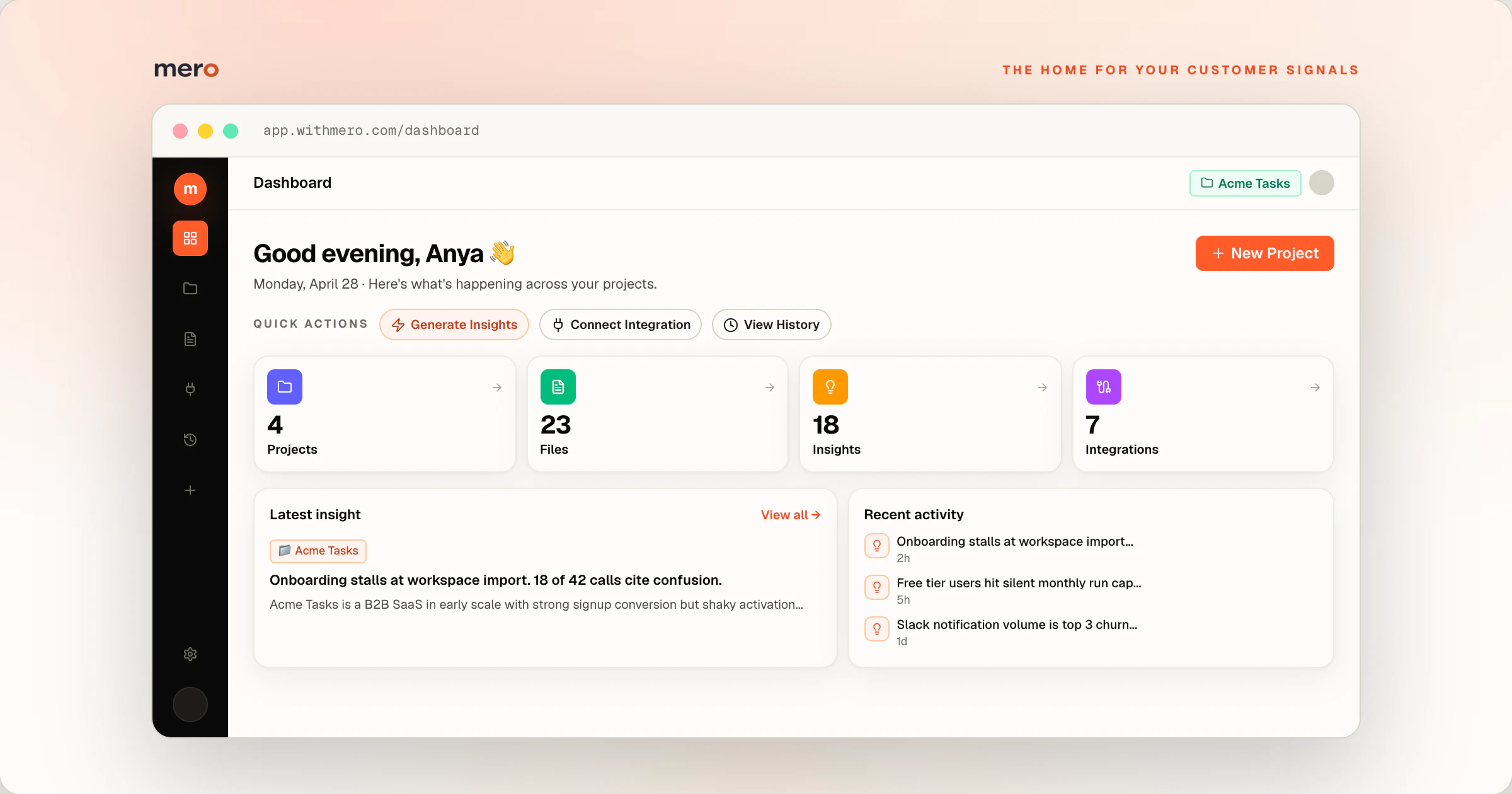The image size is (1512, 794).
Task: Click the arrow on the Insights card
Action: [1043, 388]
